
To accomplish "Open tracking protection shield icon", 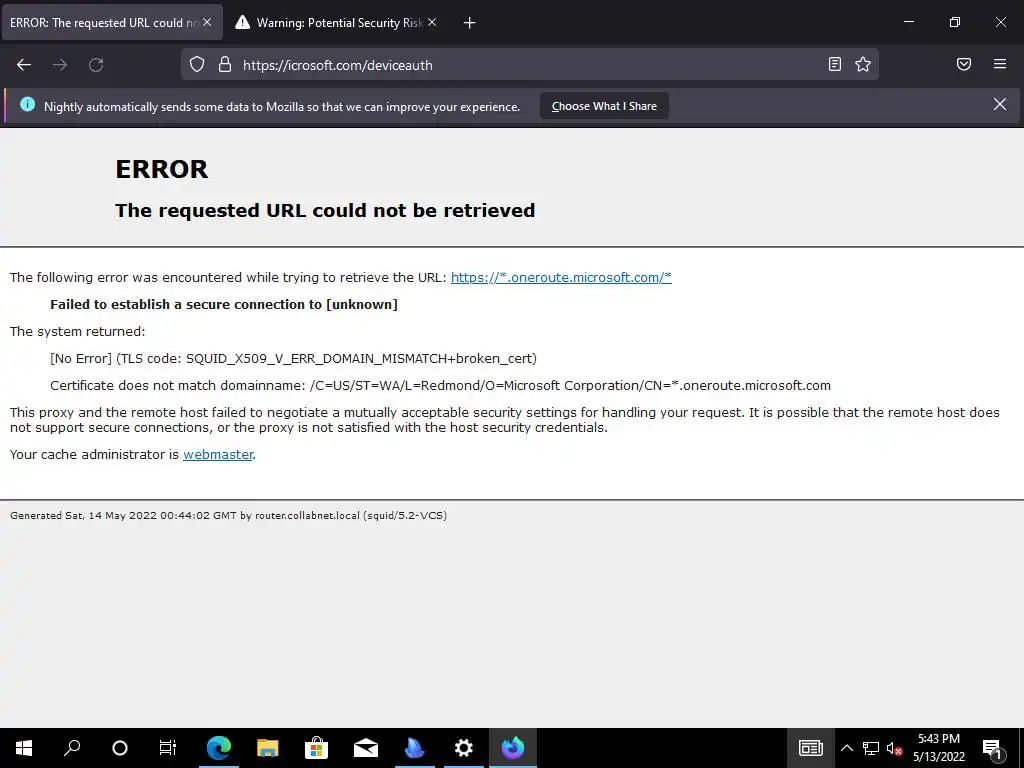I will [x=197, y=65].
